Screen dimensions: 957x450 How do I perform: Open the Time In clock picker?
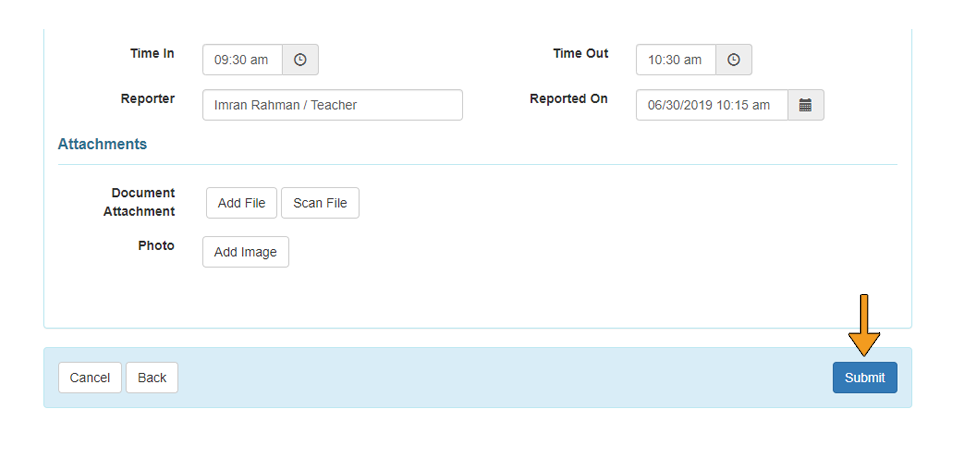(x=300, y=60)
